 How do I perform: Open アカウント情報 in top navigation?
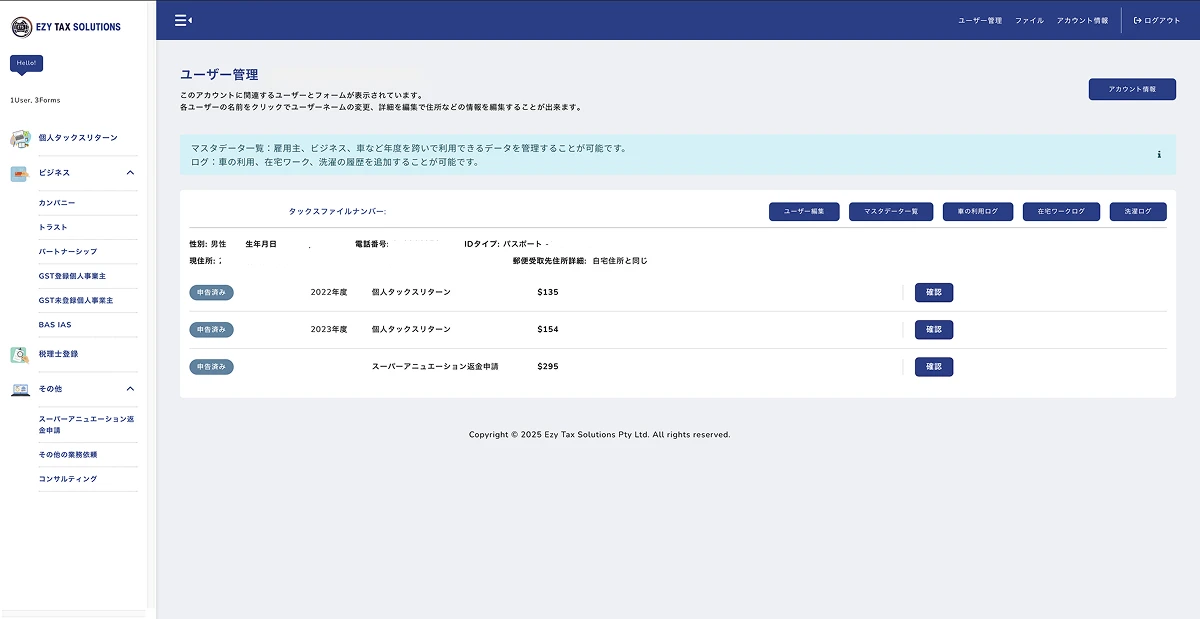(x=1082, y=20)
